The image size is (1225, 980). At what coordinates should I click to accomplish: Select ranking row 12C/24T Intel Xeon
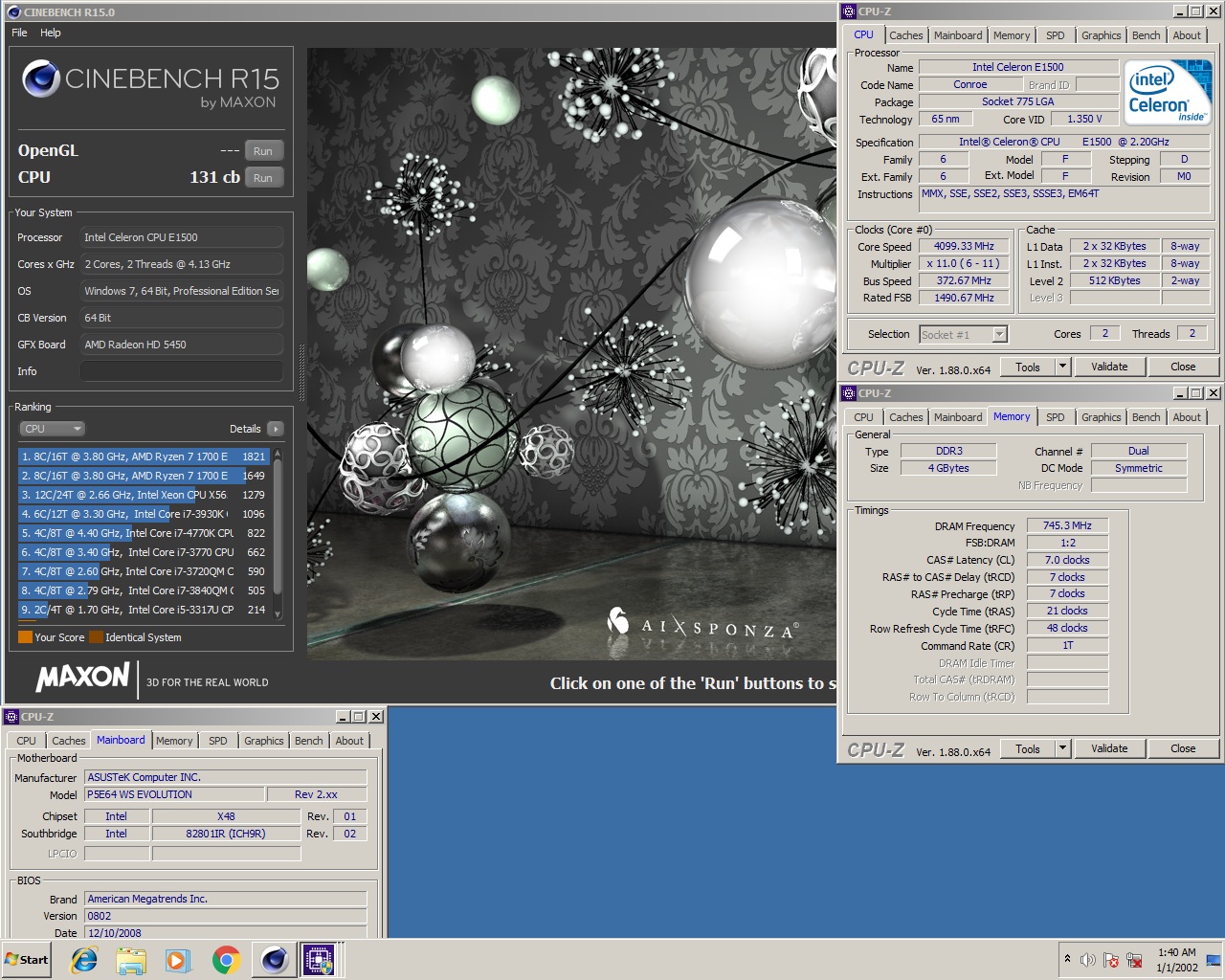tap(144, 495)
